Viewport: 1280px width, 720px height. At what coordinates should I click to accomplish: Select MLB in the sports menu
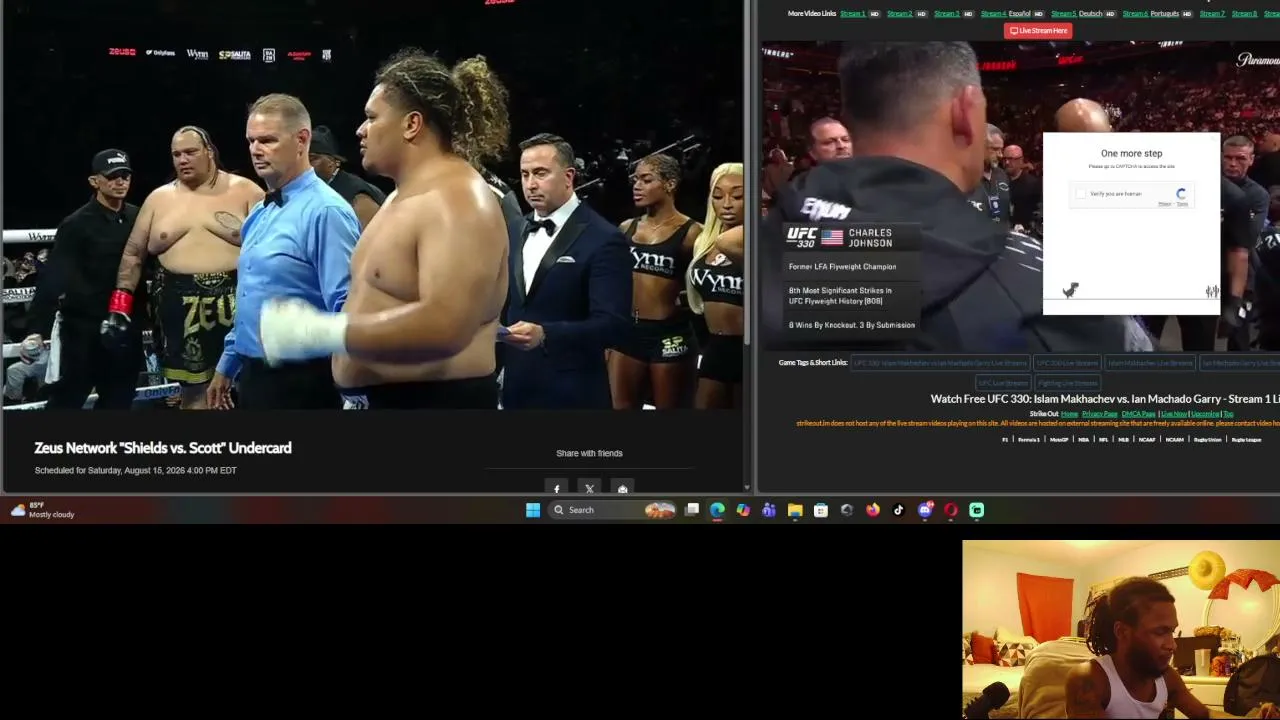pos(1124,440)
